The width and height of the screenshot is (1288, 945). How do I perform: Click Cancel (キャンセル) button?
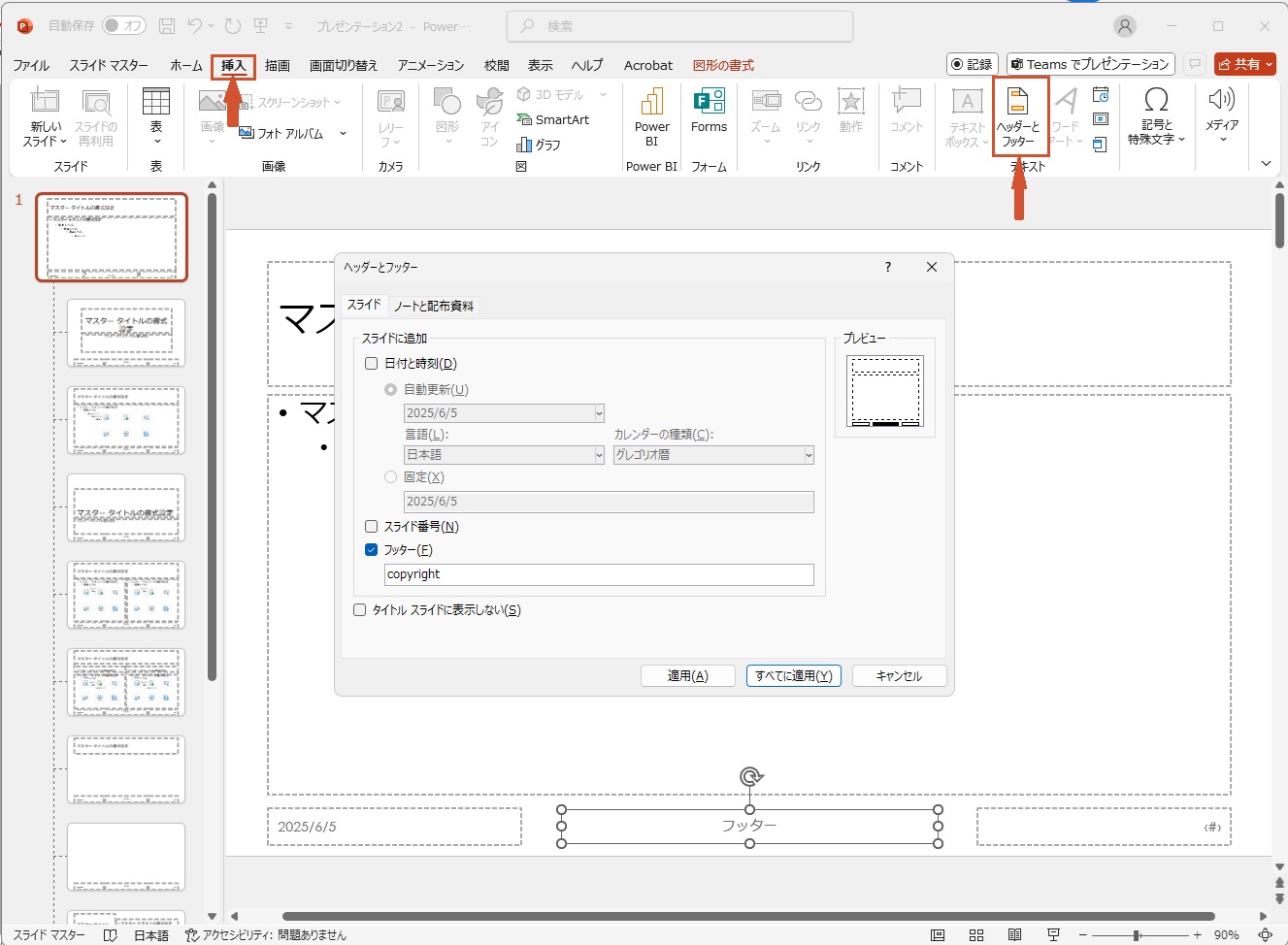pos(900,676)
